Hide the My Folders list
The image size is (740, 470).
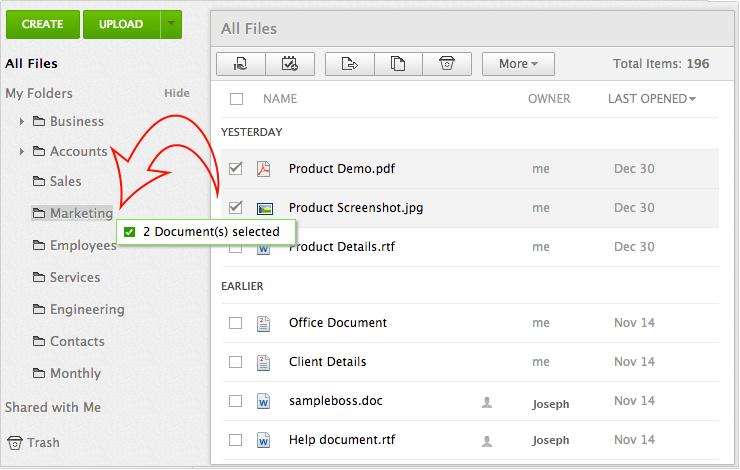coord(177,93)
